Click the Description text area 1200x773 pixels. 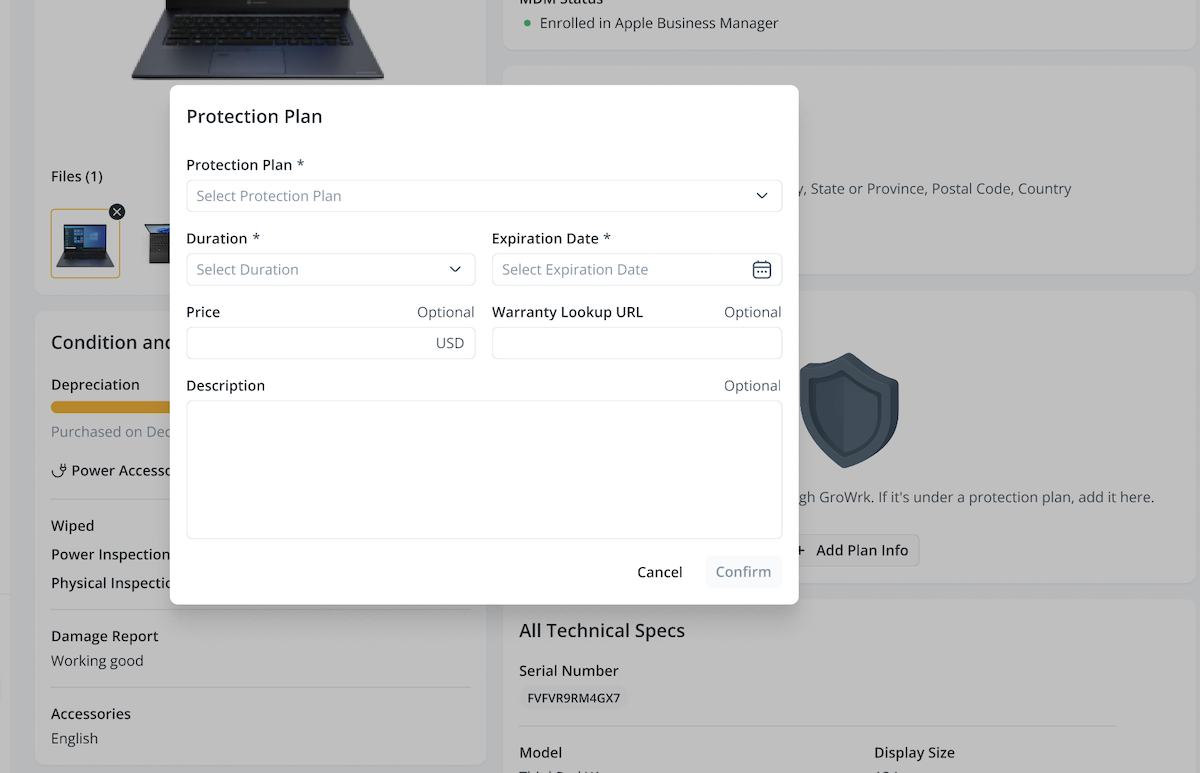tap(484, 470)
